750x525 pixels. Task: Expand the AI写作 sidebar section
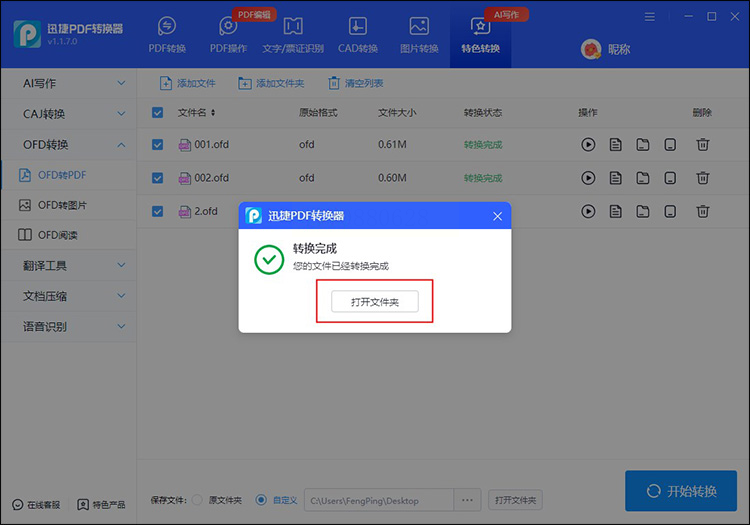click(x=69, y=83)
